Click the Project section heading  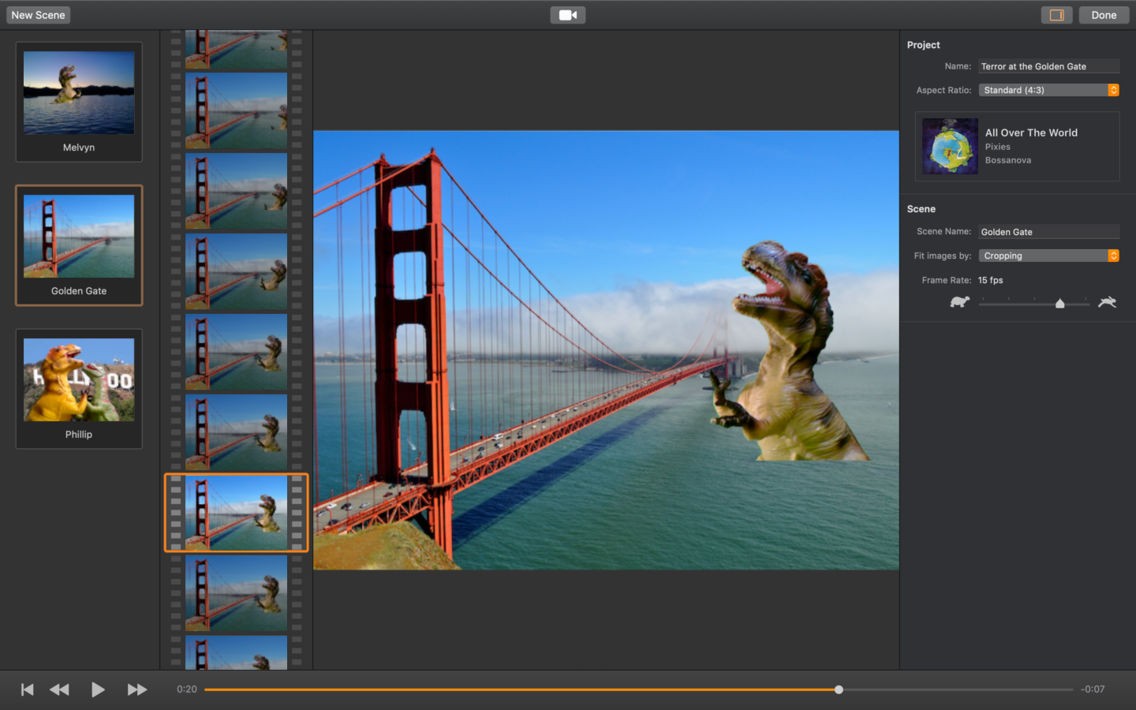(923, 45)
